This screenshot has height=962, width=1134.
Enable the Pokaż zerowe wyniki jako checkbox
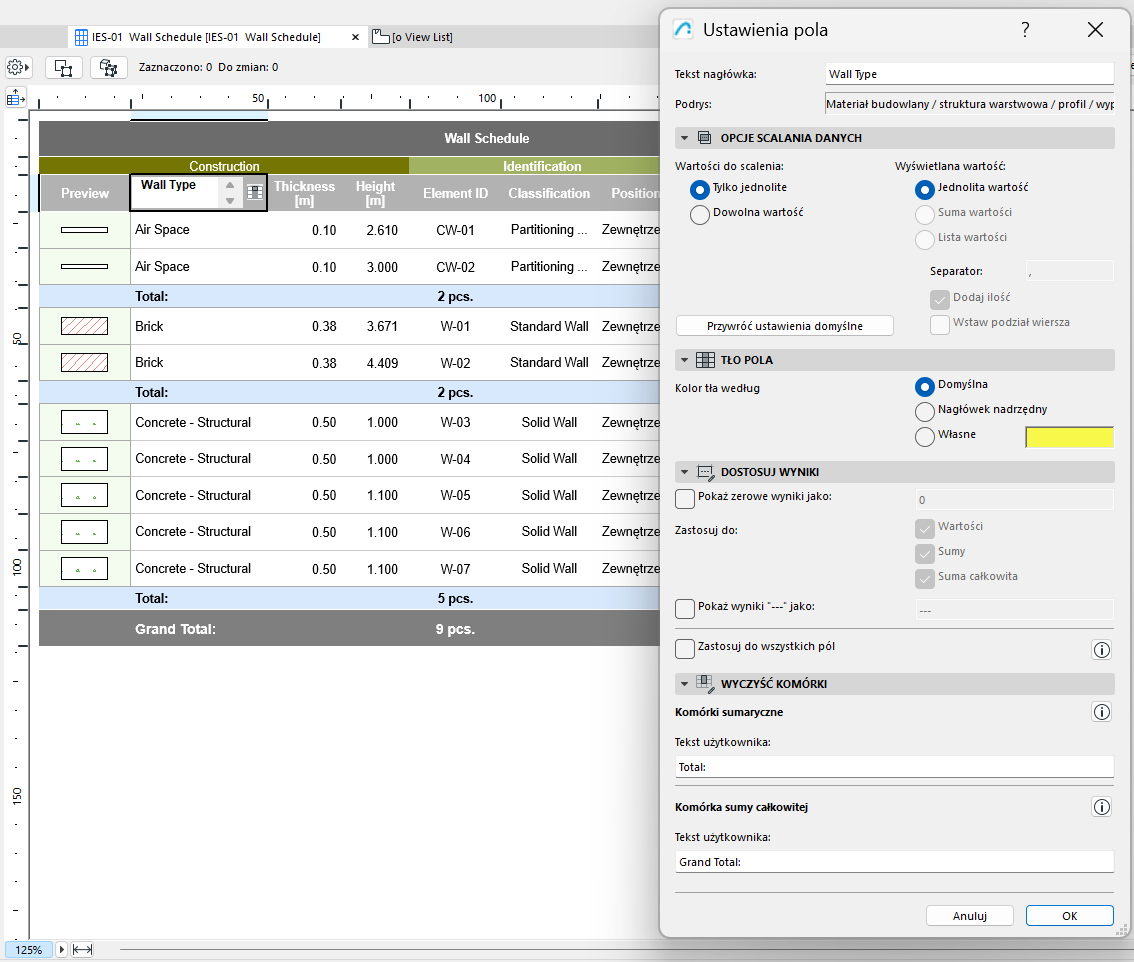pyautogui.click(x=685, y=498)
